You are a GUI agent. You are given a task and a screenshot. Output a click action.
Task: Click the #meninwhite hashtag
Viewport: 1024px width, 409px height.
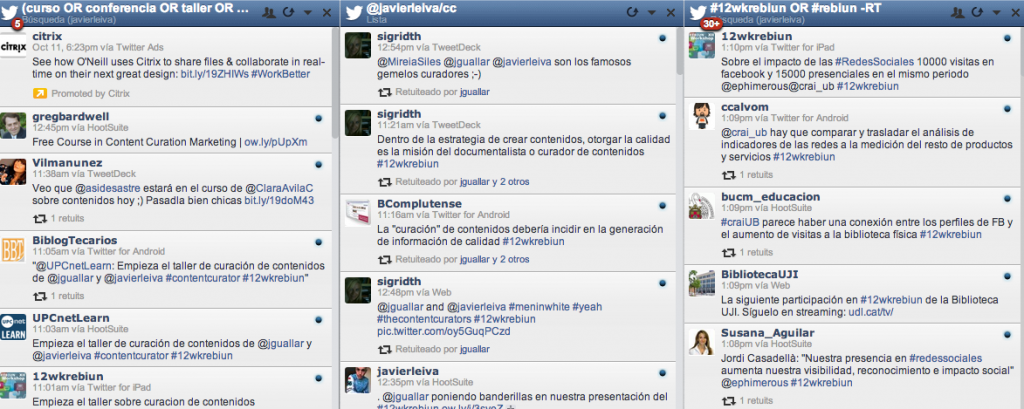pyautogui.click(x=539, y=307)
